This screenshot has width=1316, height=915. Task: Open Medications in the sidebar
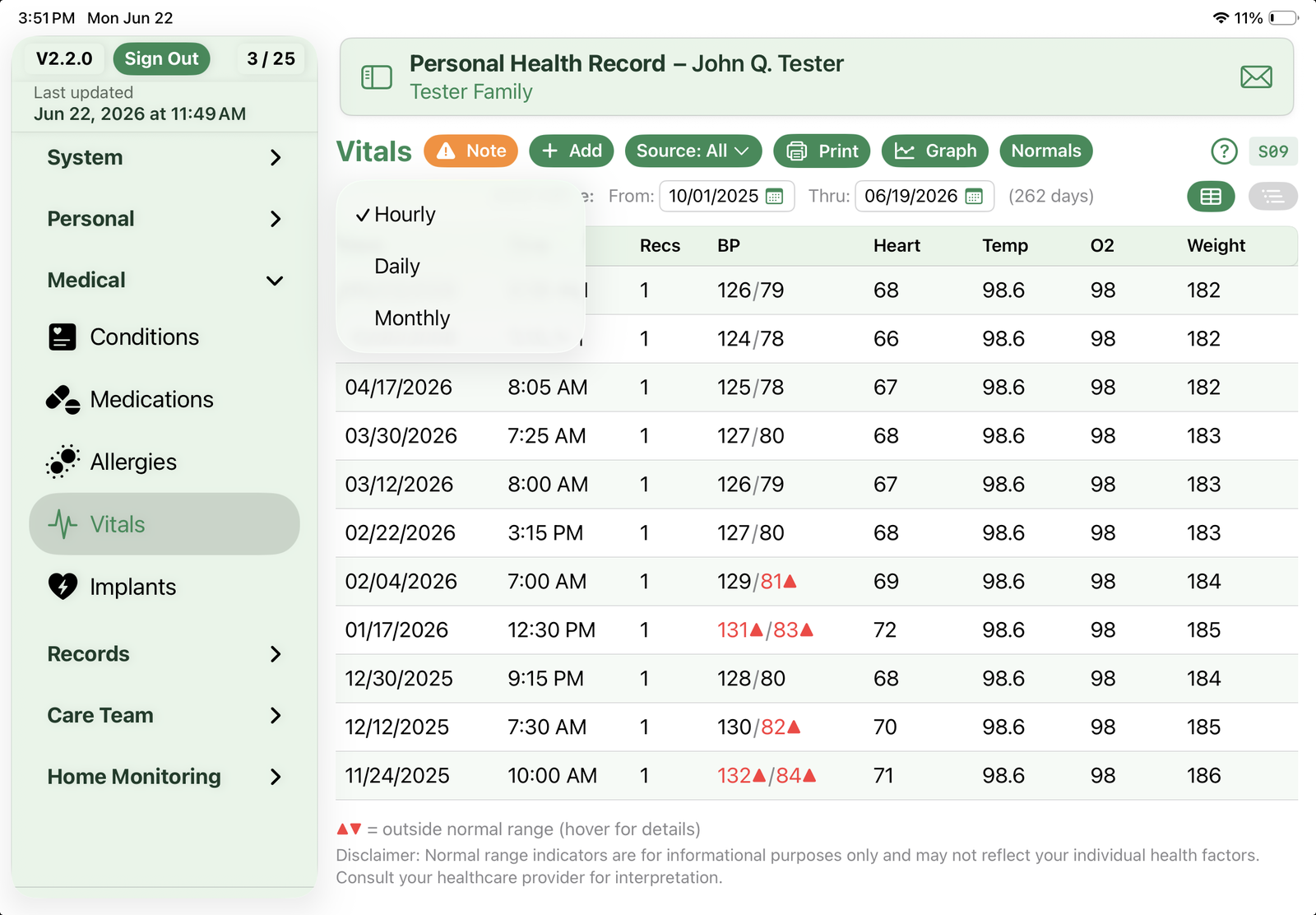(164, 400)
